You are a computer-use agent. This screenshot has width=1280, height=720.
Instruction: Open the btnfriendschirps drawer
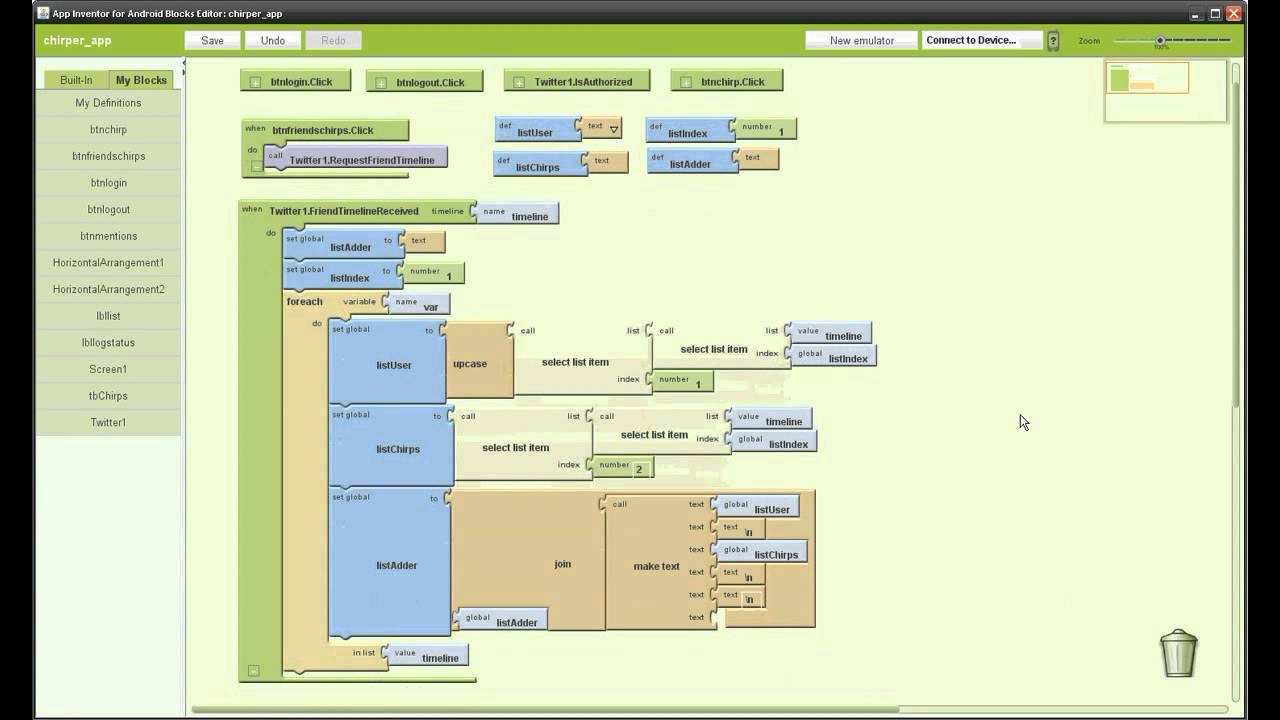[x=108, y=156]
